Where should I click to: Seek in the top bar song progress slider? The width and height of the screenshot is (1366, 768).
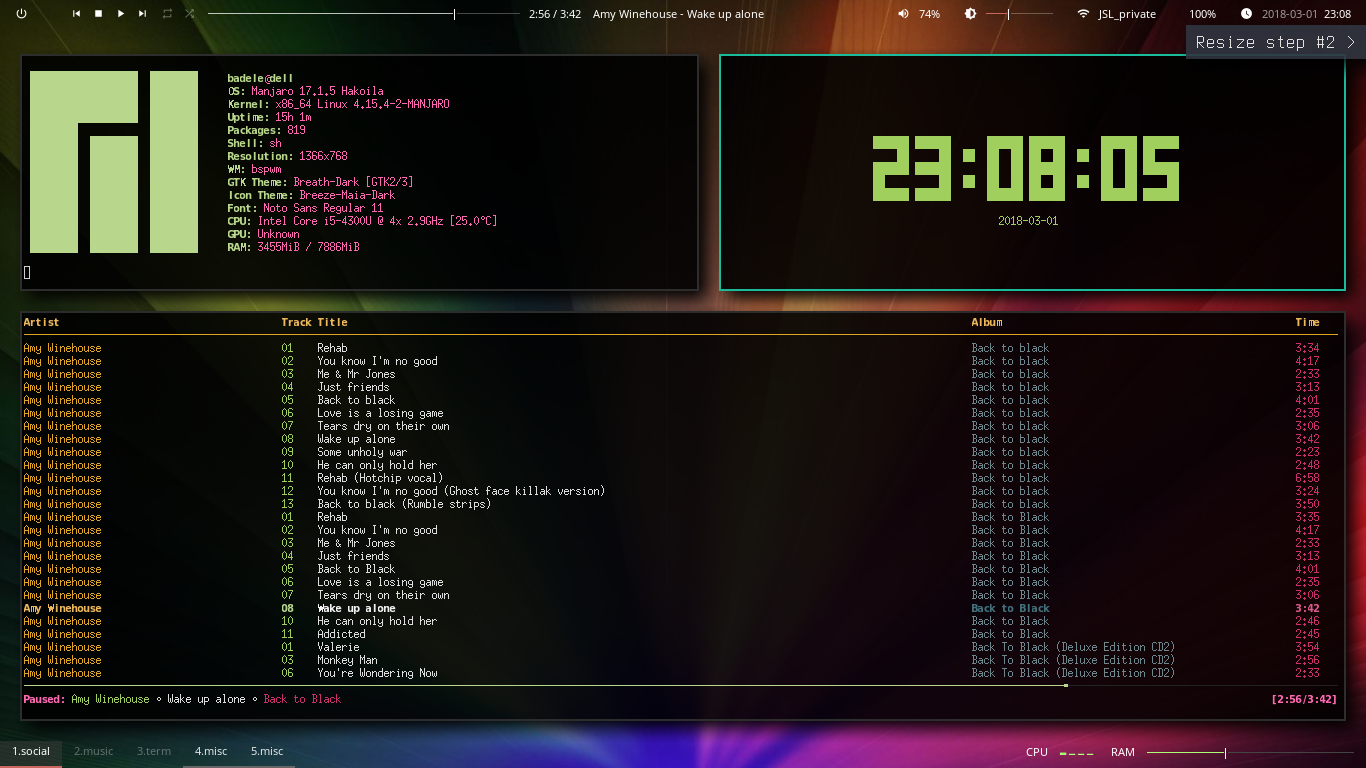click(x=362, y=14)
